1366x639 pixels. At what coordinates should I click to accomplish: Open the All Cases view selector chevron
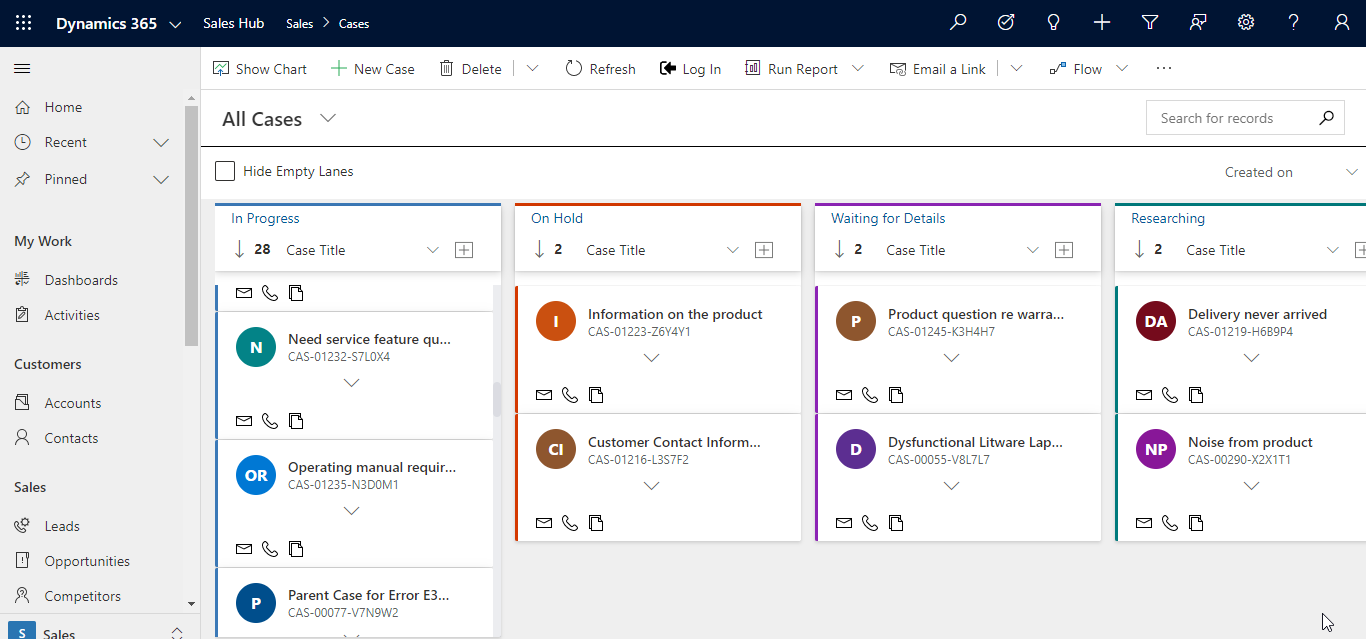327,118
